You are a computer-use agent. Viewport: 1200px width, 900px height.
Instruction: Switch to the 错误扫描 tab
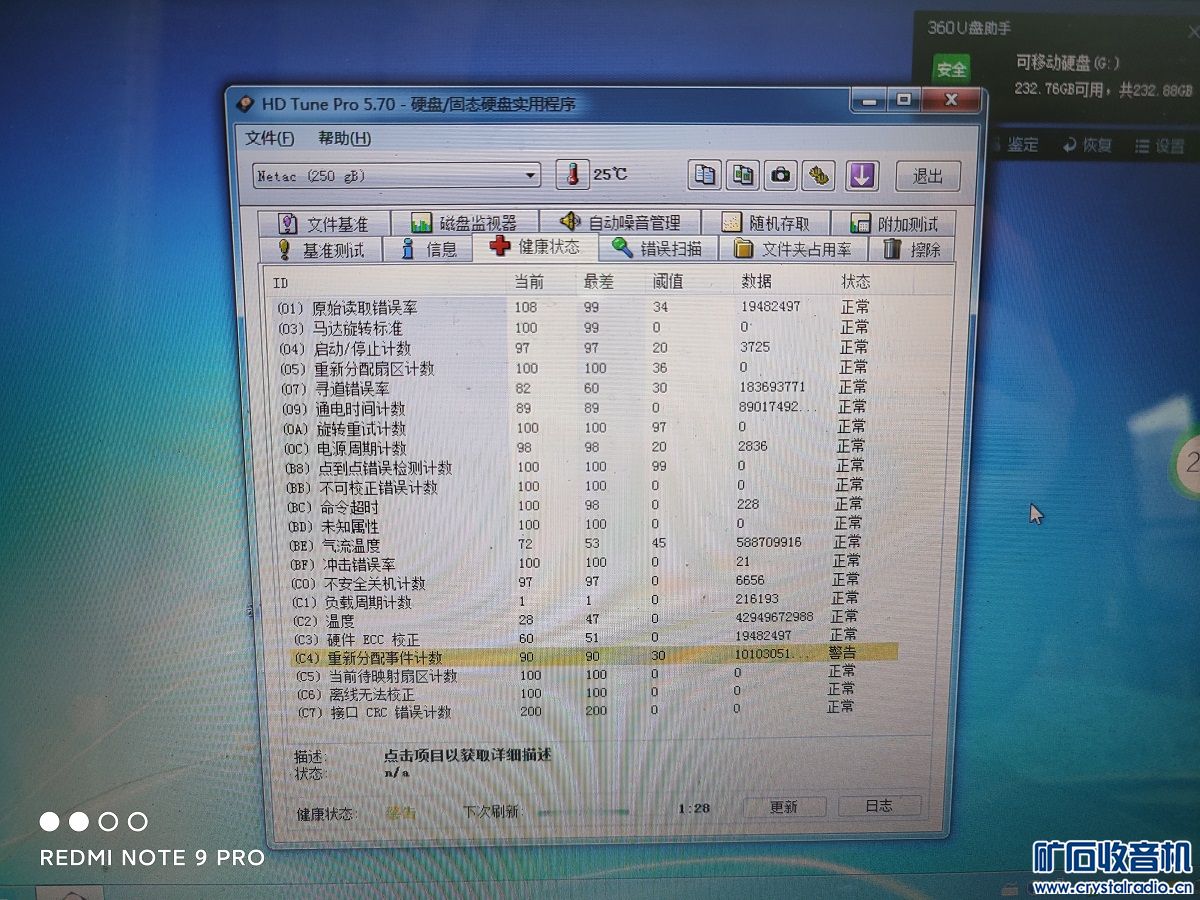658,249
